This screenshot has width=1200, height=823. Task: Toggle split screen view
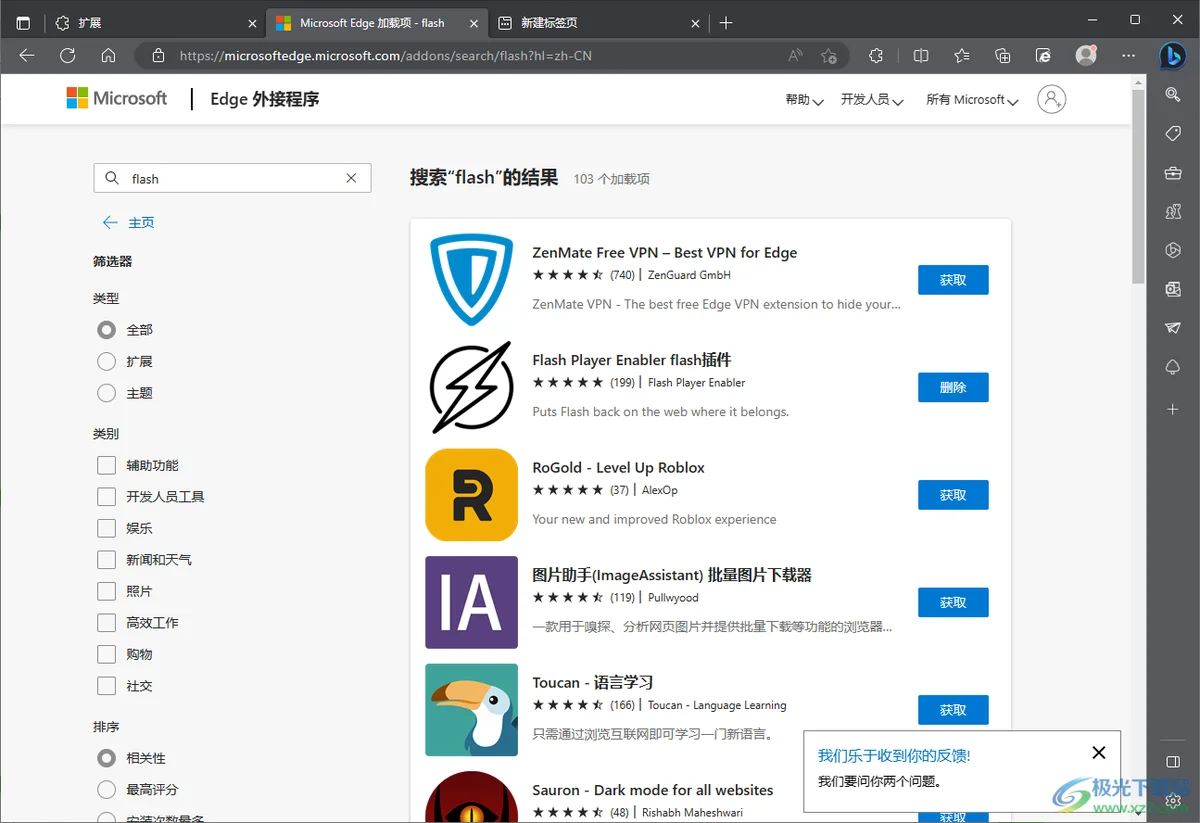(921, 56)
